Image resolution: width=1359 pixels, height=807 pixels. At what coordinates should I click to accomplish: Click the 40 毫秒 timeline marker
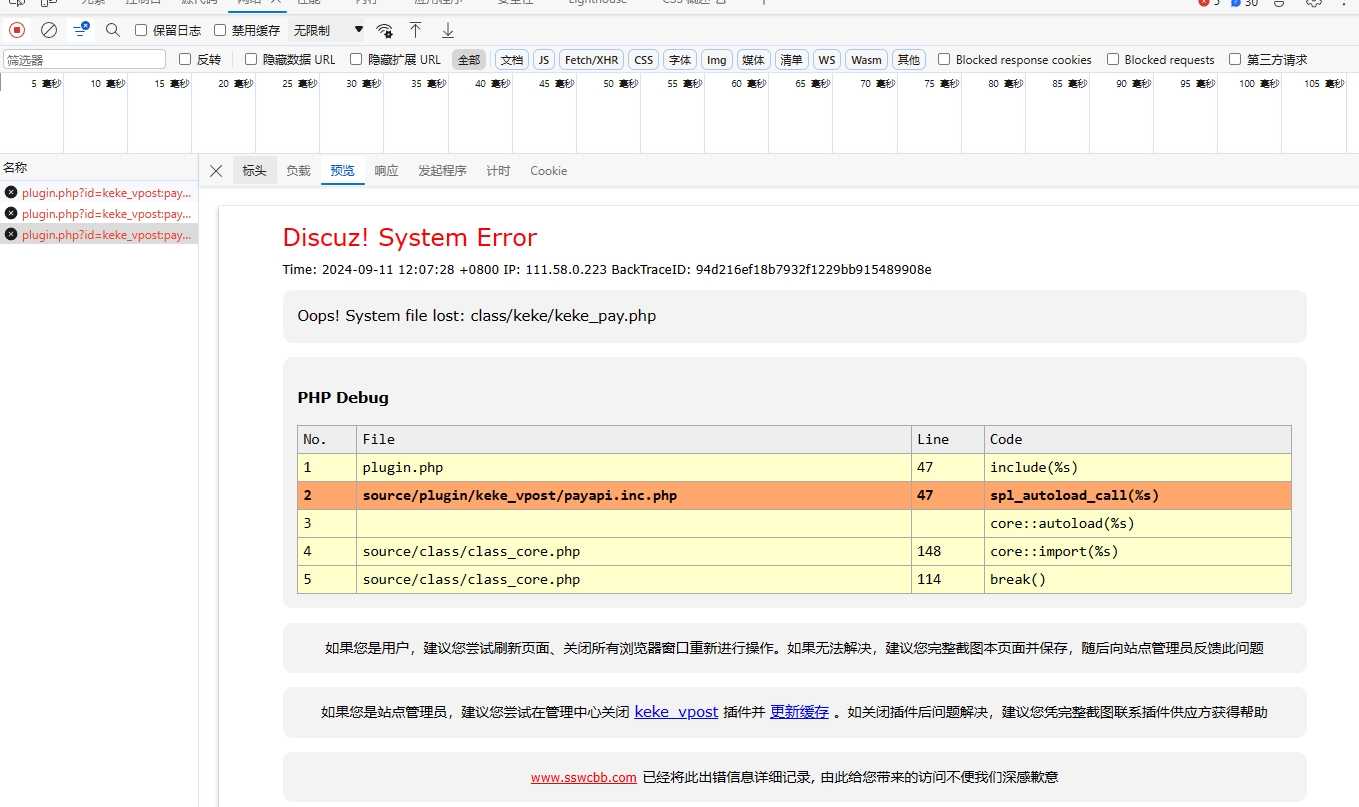(494, 84)
